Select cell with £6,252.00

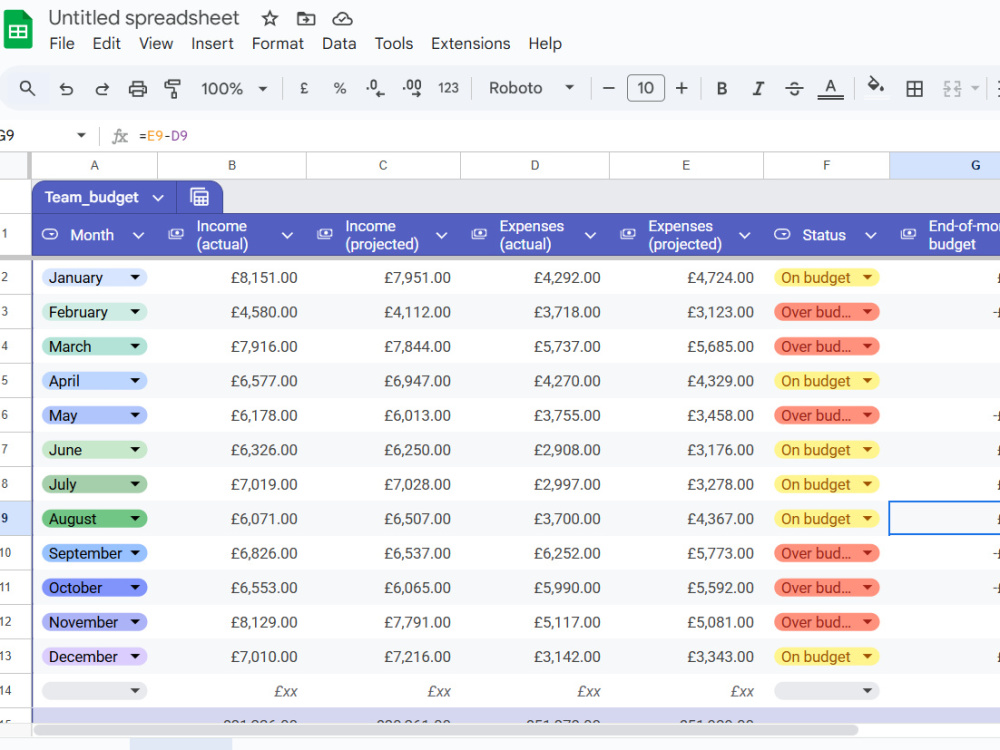[x=534, y=553]
